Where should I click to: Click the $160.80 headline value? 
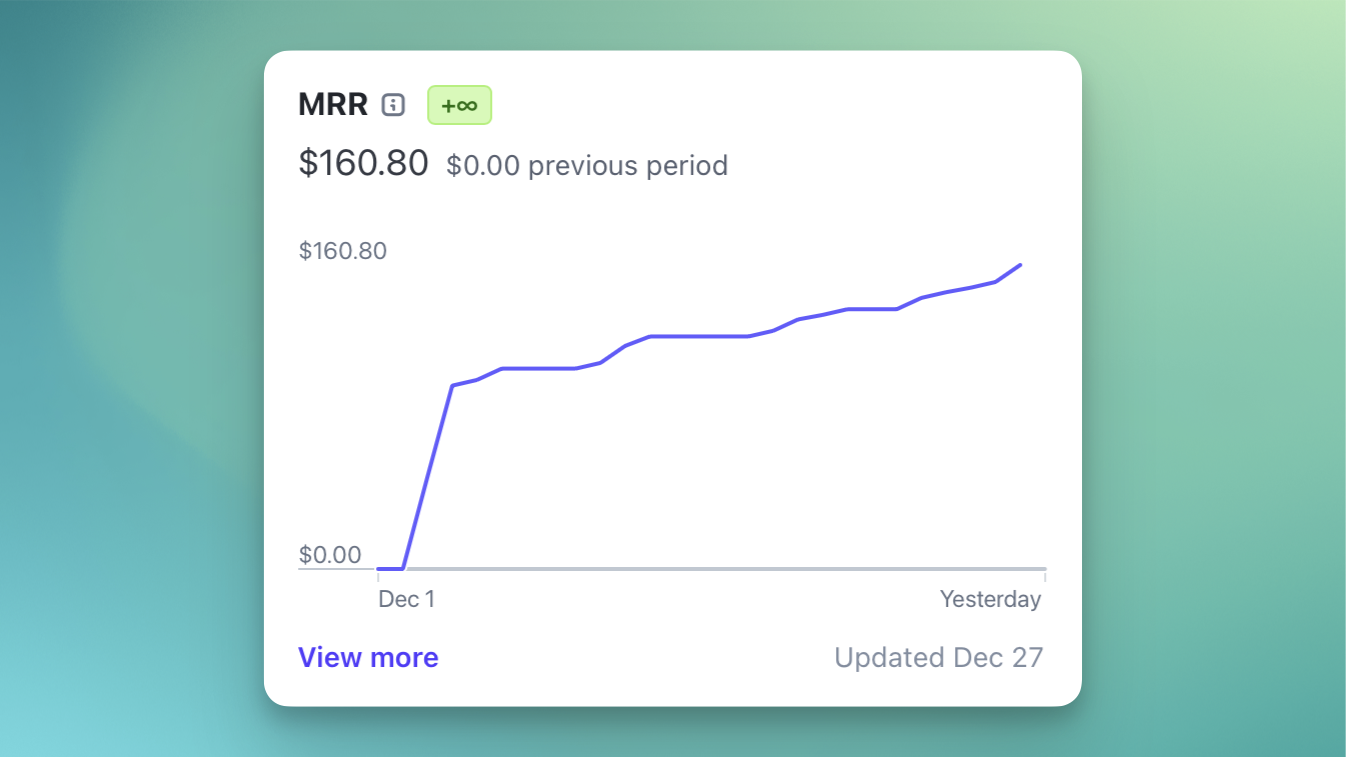(x=363, y=162)
